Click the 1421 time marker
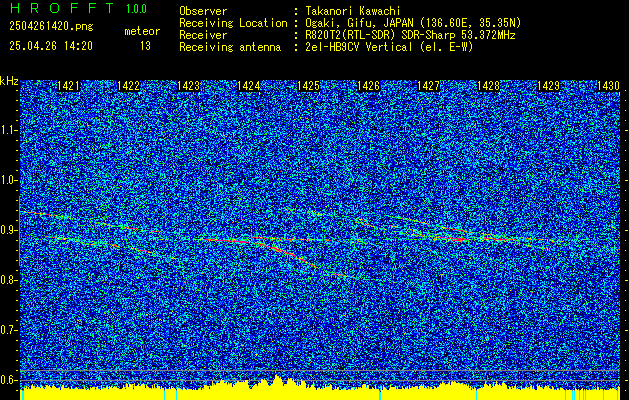Image resolution: width=629 pixels, height=400 pixels. [x=68, y=86]
